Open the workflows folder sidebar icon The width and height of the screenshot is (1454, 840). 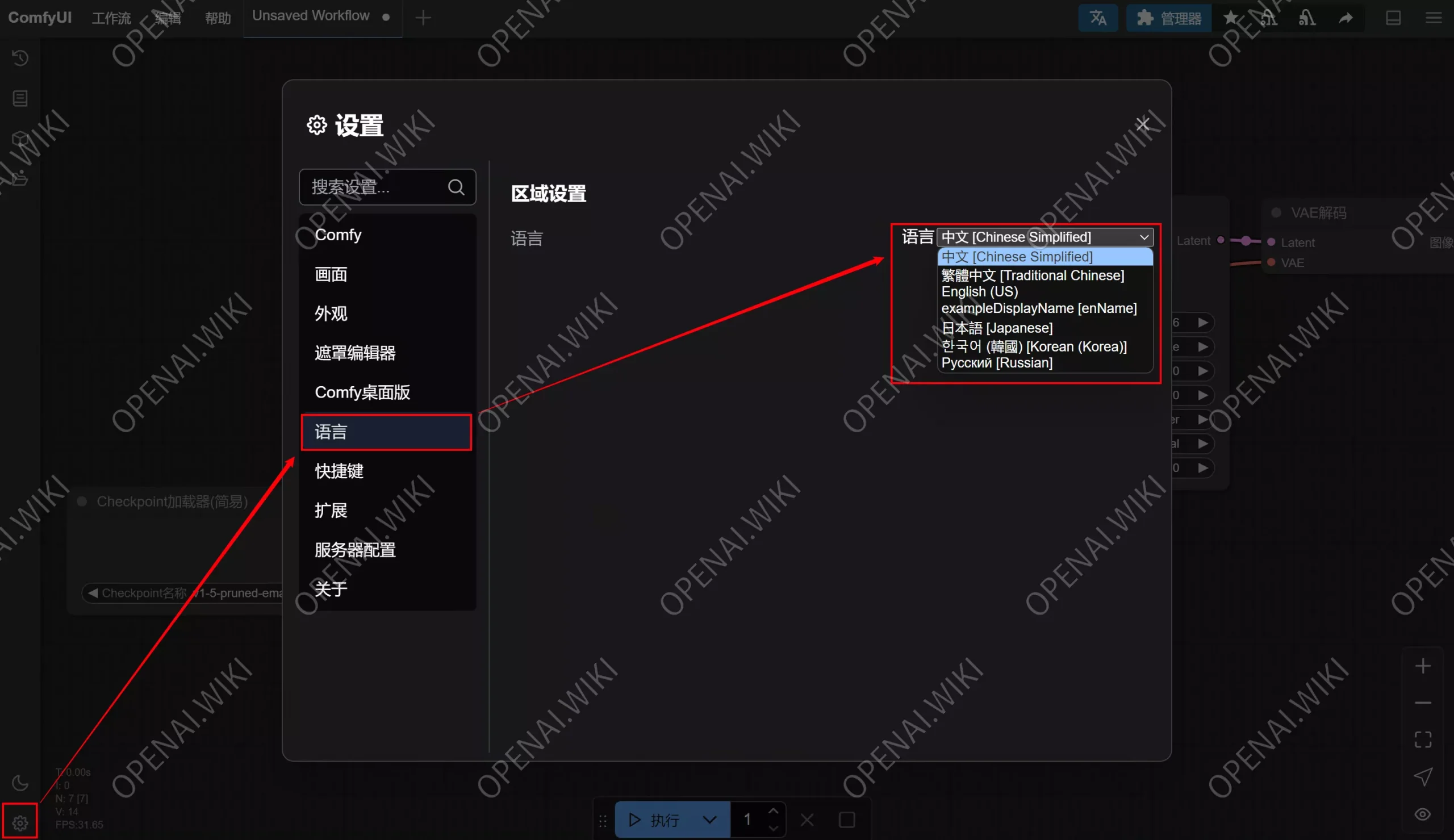point(20,179)
